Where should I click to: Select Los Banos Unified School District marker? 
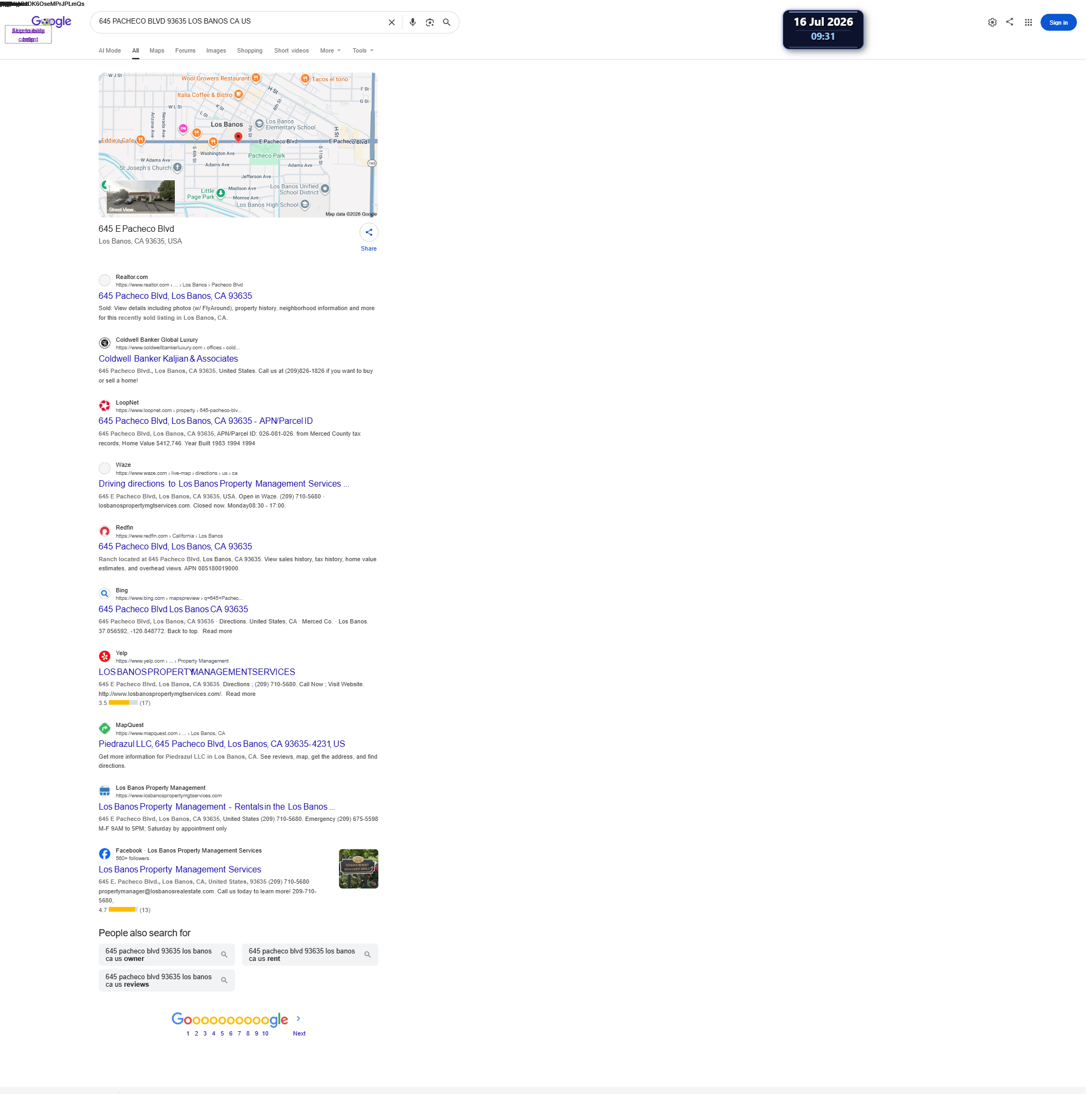[327, 189]
